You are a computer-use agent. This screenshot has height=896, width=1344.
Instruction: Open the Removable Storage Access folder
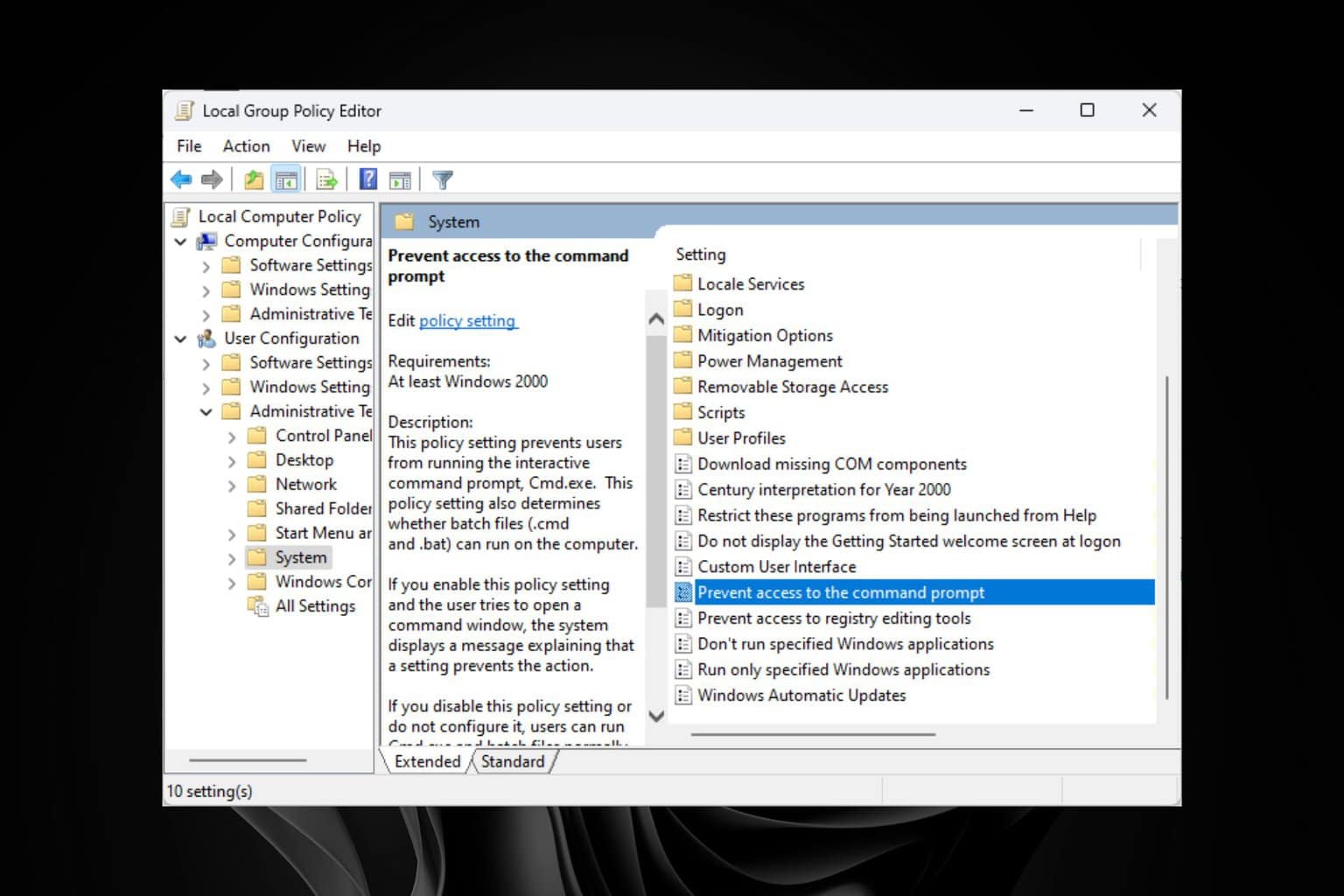tap(793, 387)
